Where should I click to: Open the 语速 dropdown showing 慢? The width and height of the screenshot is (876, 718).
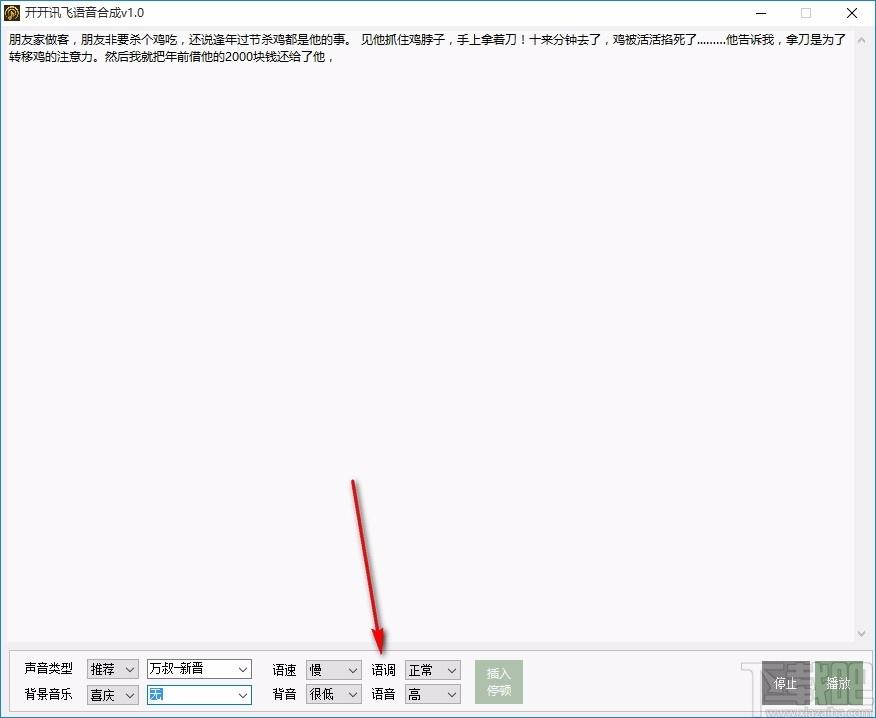tap(334, 670)
